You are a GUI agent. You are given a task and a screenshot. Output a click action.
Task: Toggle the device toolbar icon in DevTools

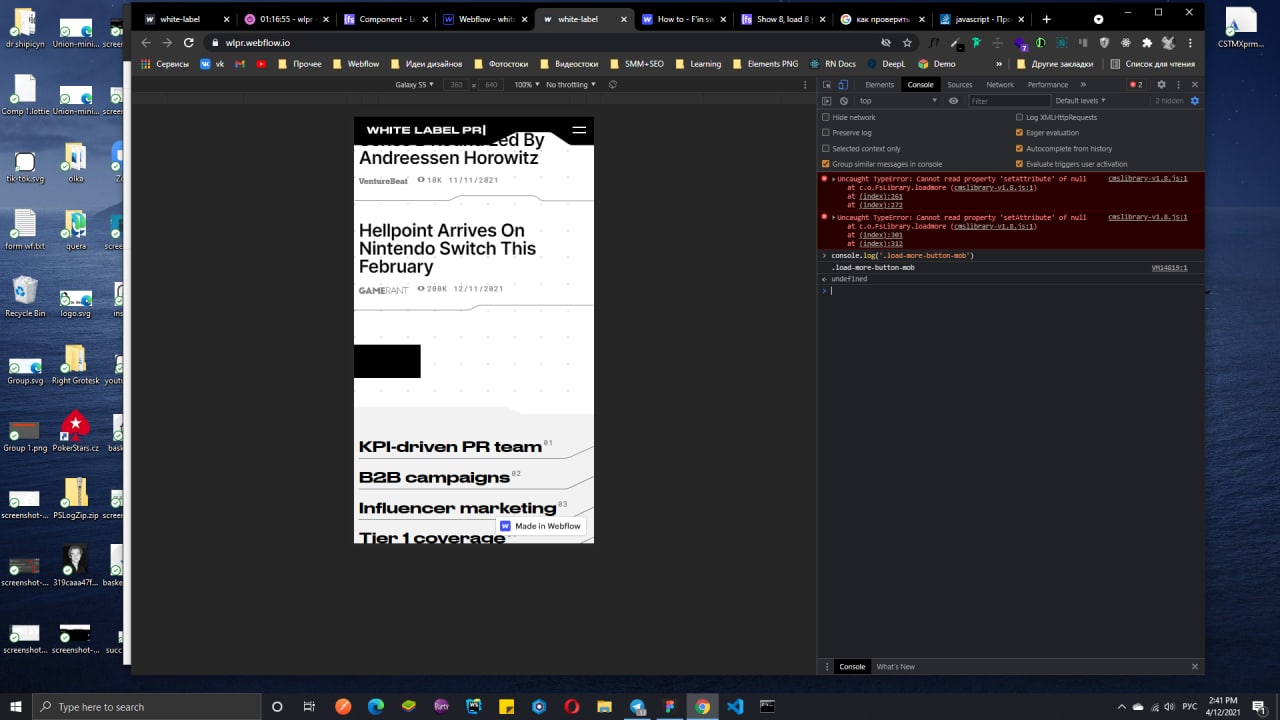coord(843,85)
